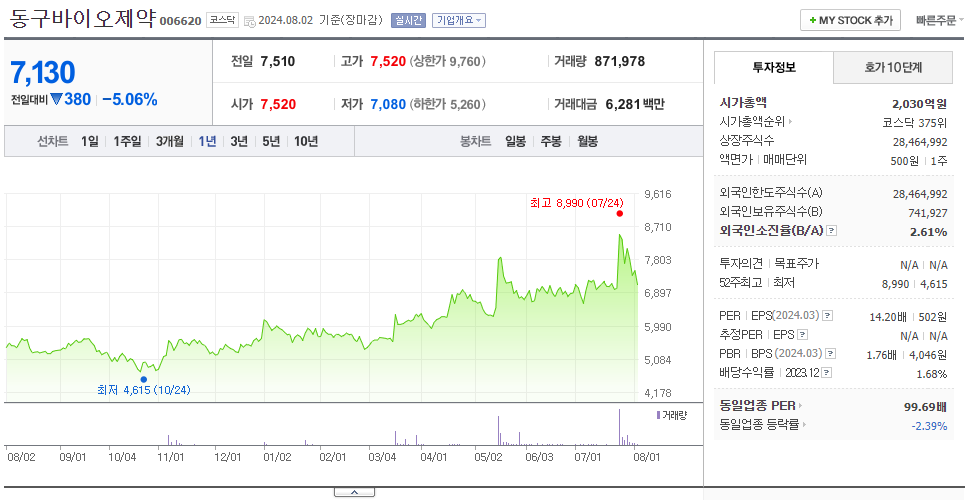Click the 동구바이오제약 stock name heading
Image resolution: width=968 pixels, height=500 pixels.
point(82,19)
